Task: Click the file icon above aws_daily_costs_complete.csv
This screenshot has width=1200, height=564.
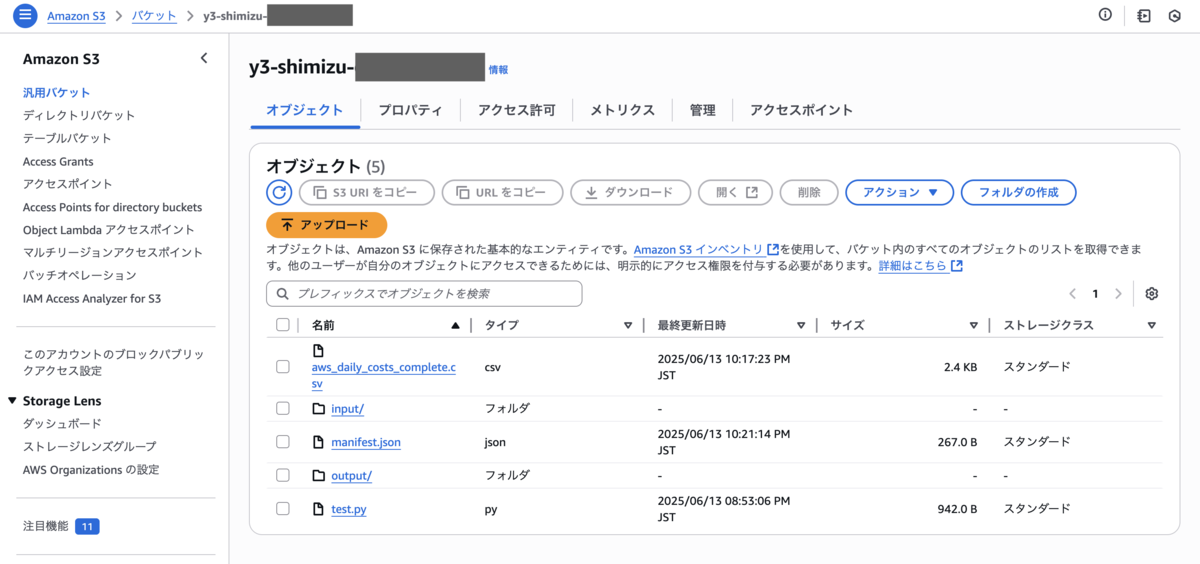Action: (x=319, y=350)
